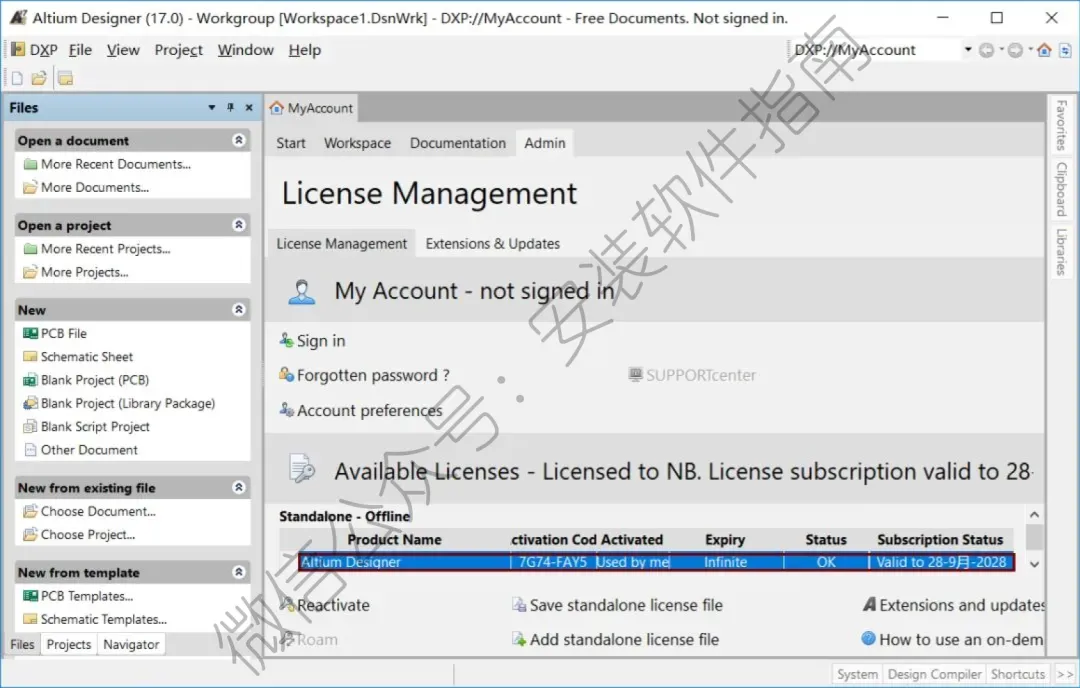Switch to the Start tab
1080x688 pixels.
[291, 143]
